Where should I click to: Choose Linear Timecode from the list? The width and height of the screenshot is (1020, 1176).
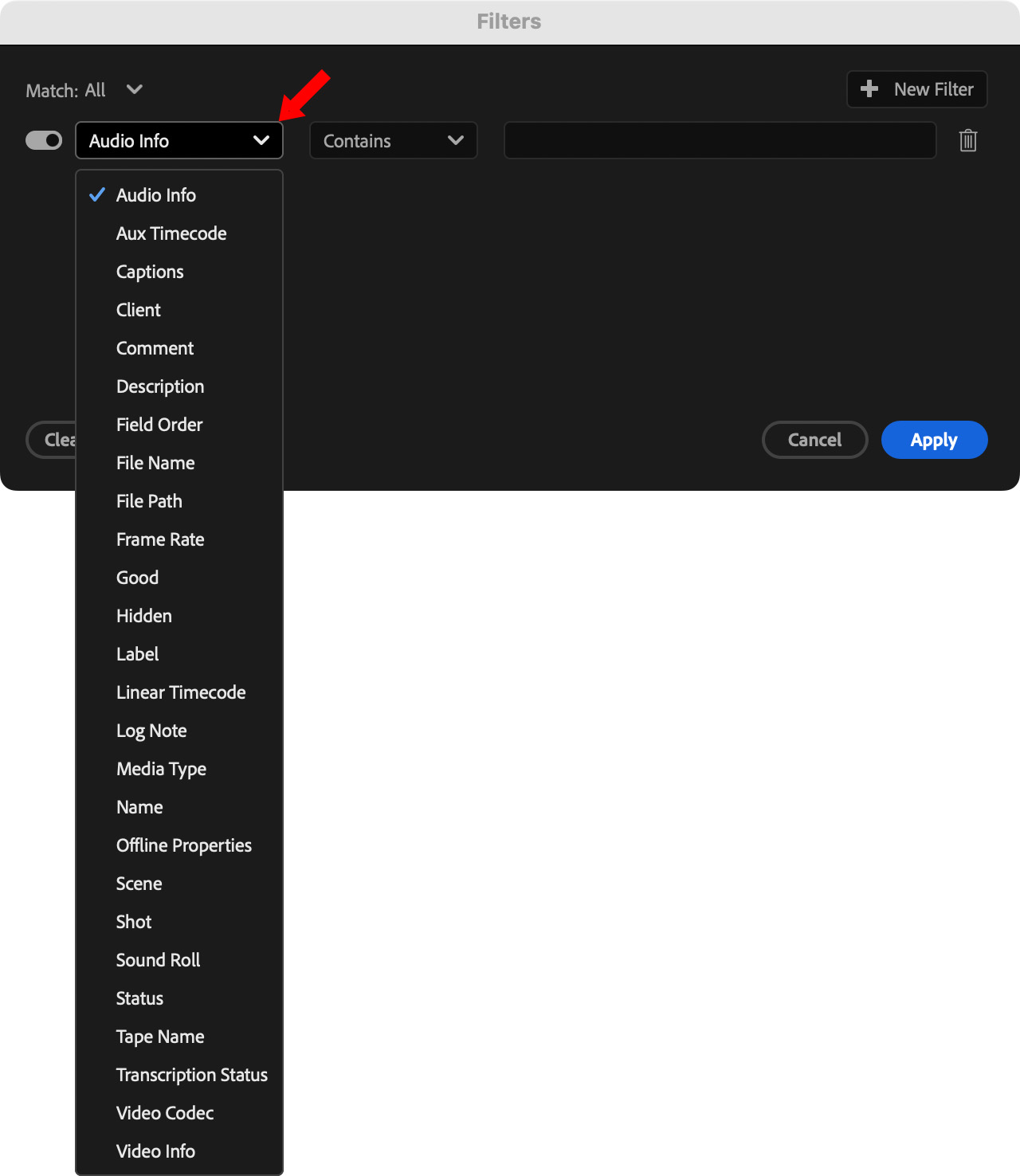pos(181,692)
